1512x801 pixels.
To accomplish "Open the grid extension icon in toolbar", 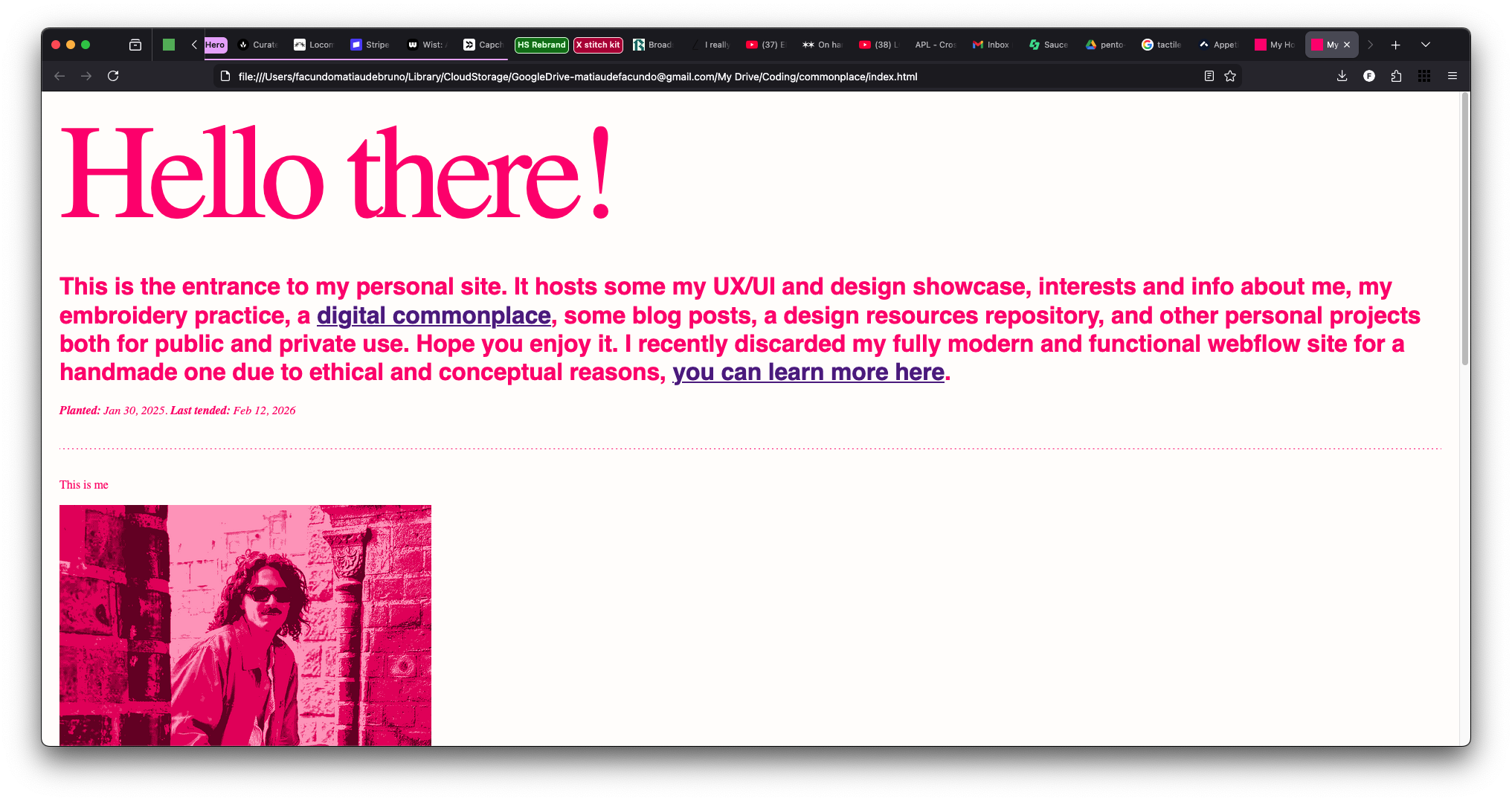I will click(x=1424, y=76).
